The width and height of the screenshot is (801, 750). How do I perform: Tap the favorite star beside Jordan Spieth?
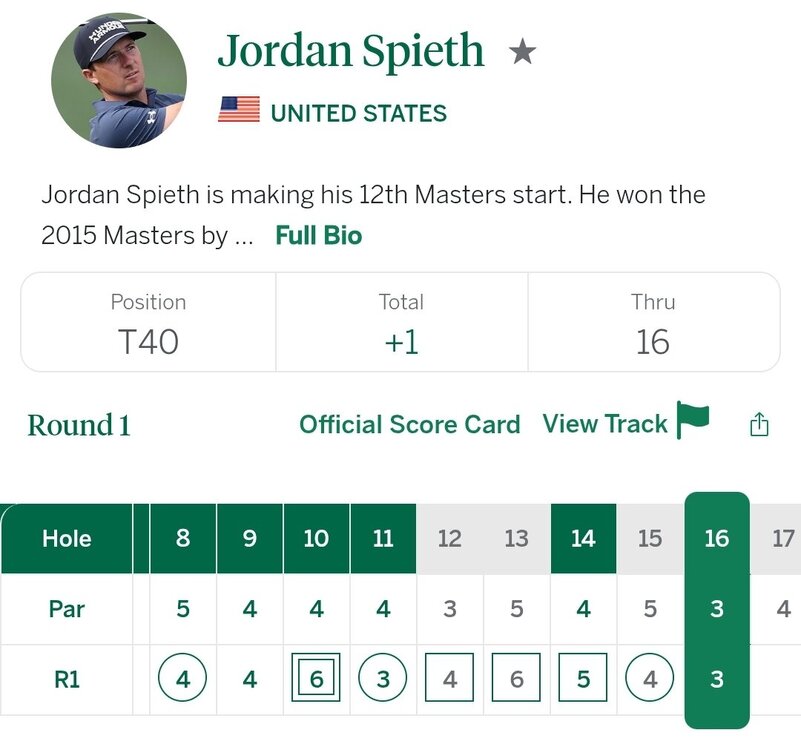(522, 52)
